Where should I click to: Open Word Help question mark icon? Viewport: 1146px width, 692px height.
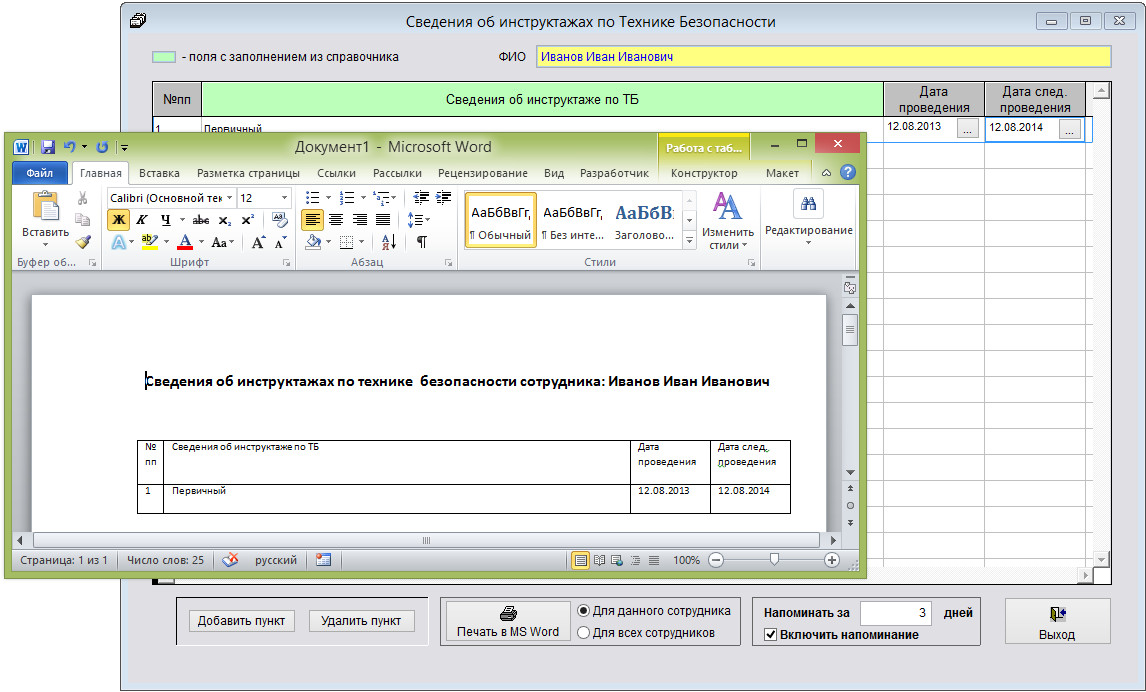coord(847,173)
